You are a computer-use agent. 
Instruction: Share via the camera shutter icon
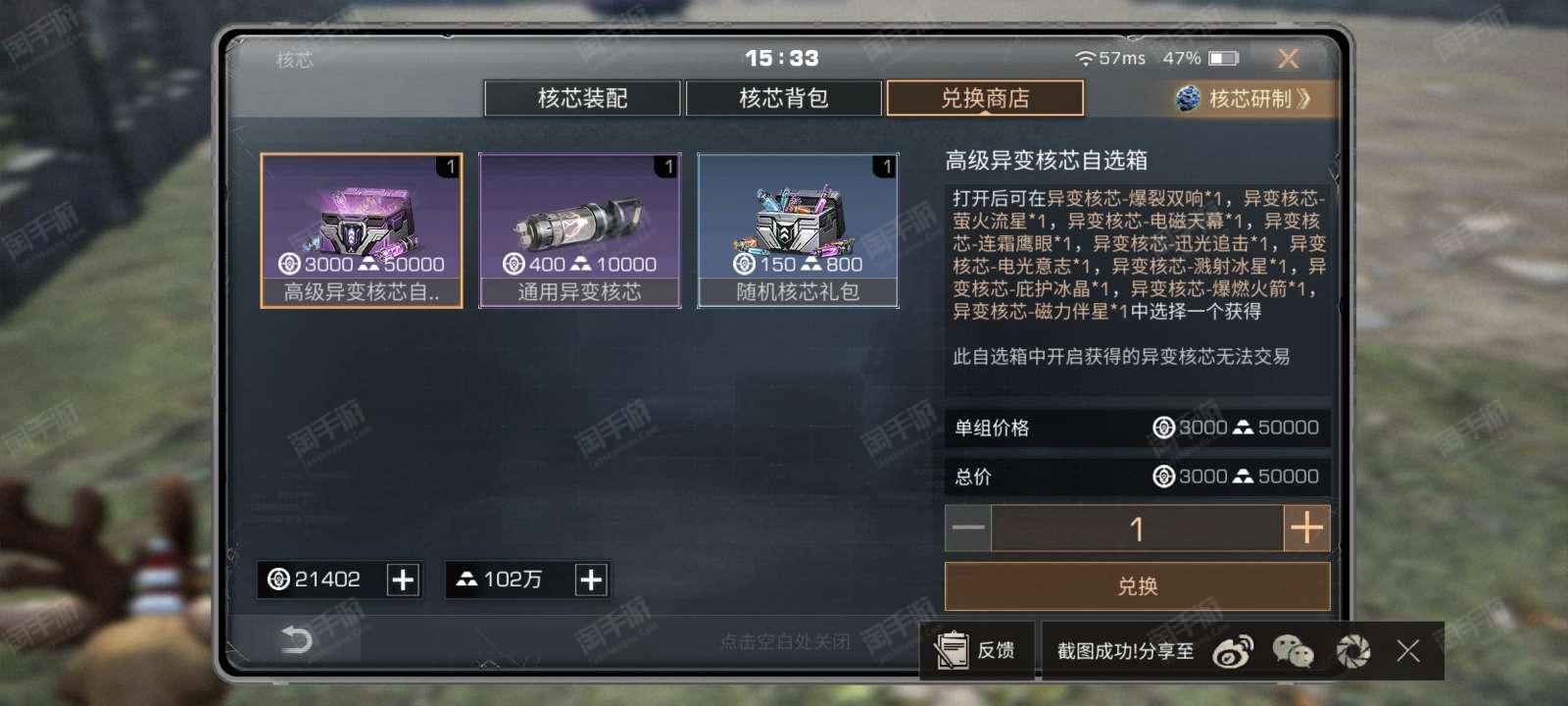[x=1353, y=651]
